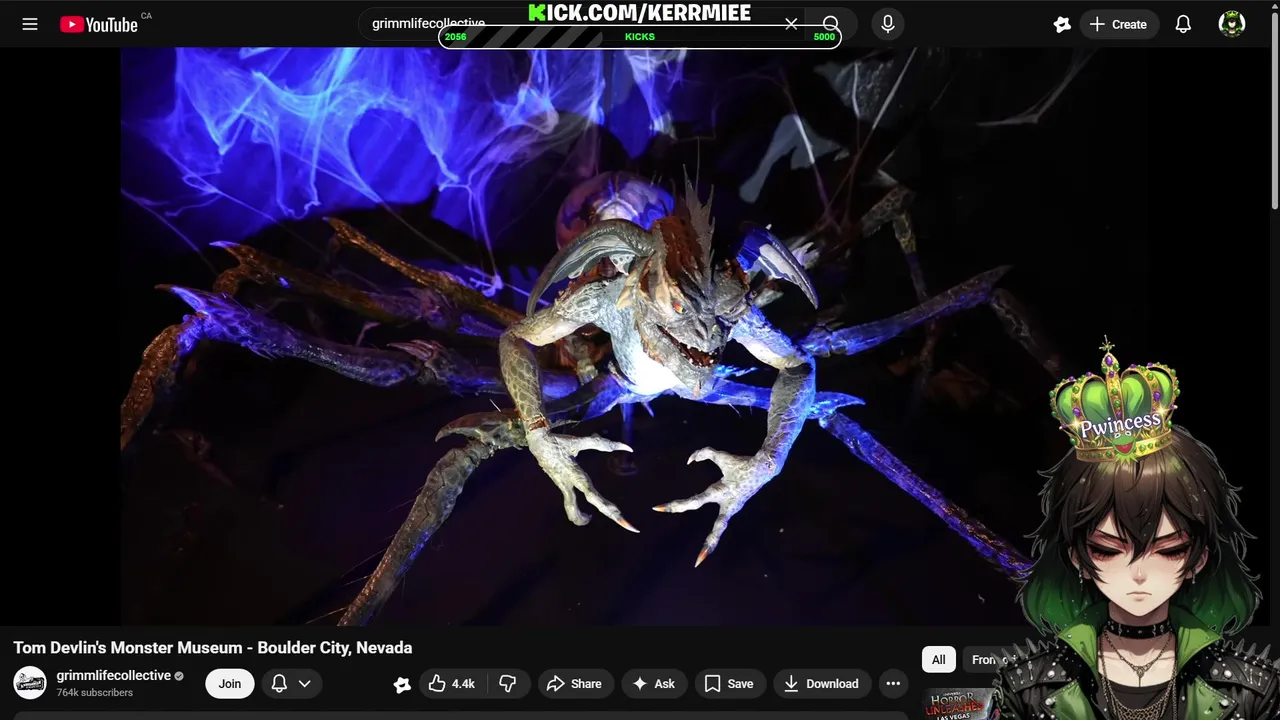Click the sparkle icon left of Create
This screenshot has width=1280, height=720.
tap(1062, 24)
